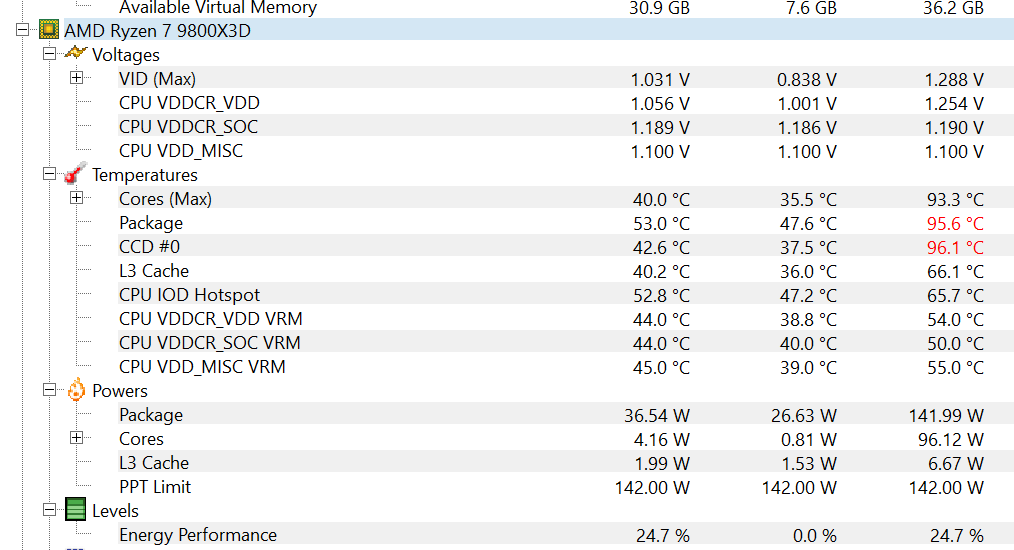Click the AMD Ryzen 7 9800X3D CPU chip icon
Screen dimensions: 1014x550
point(49,30)
